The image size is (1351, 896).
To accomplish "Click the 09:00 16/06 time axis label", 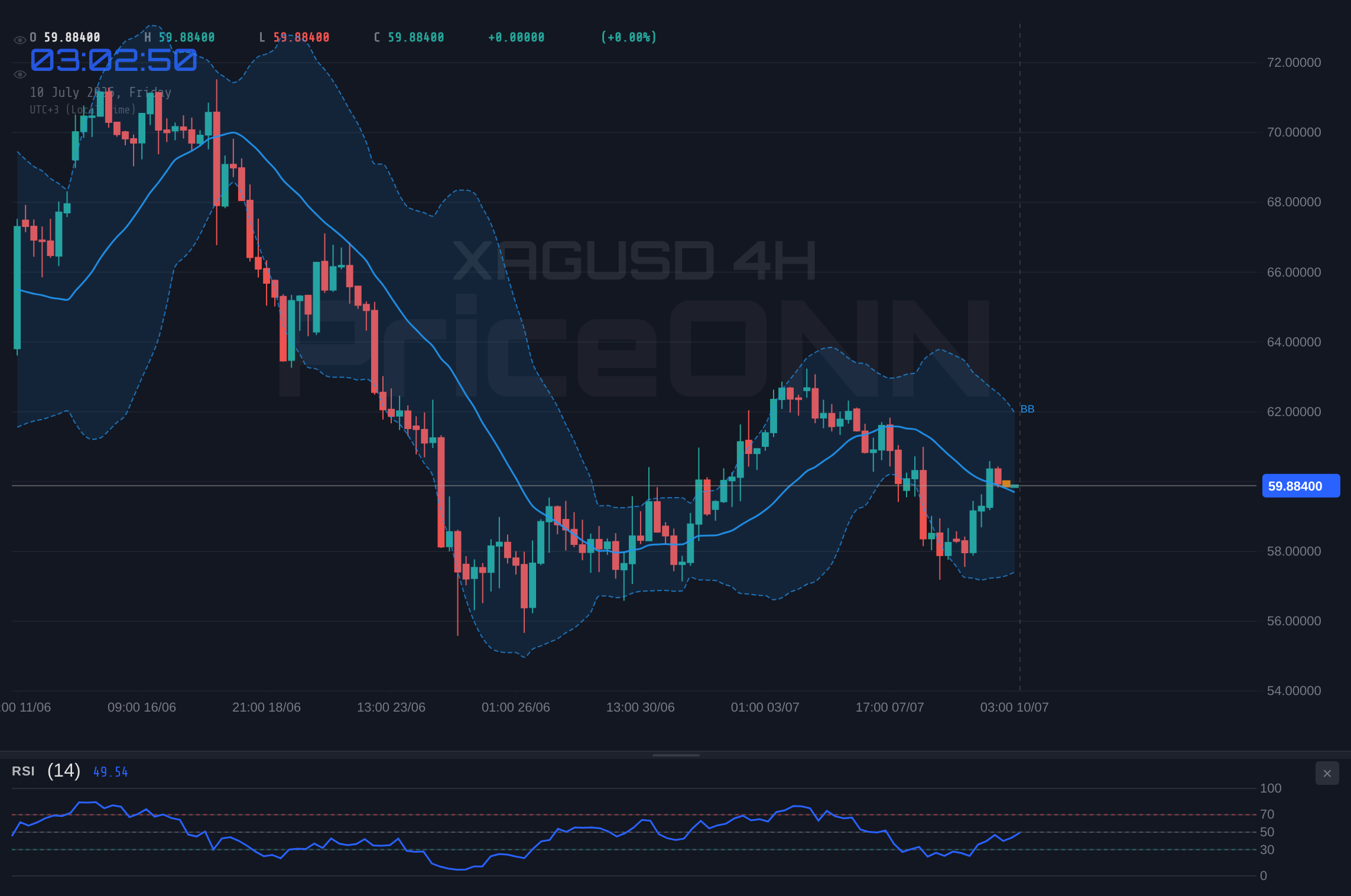I will [142, 707].
